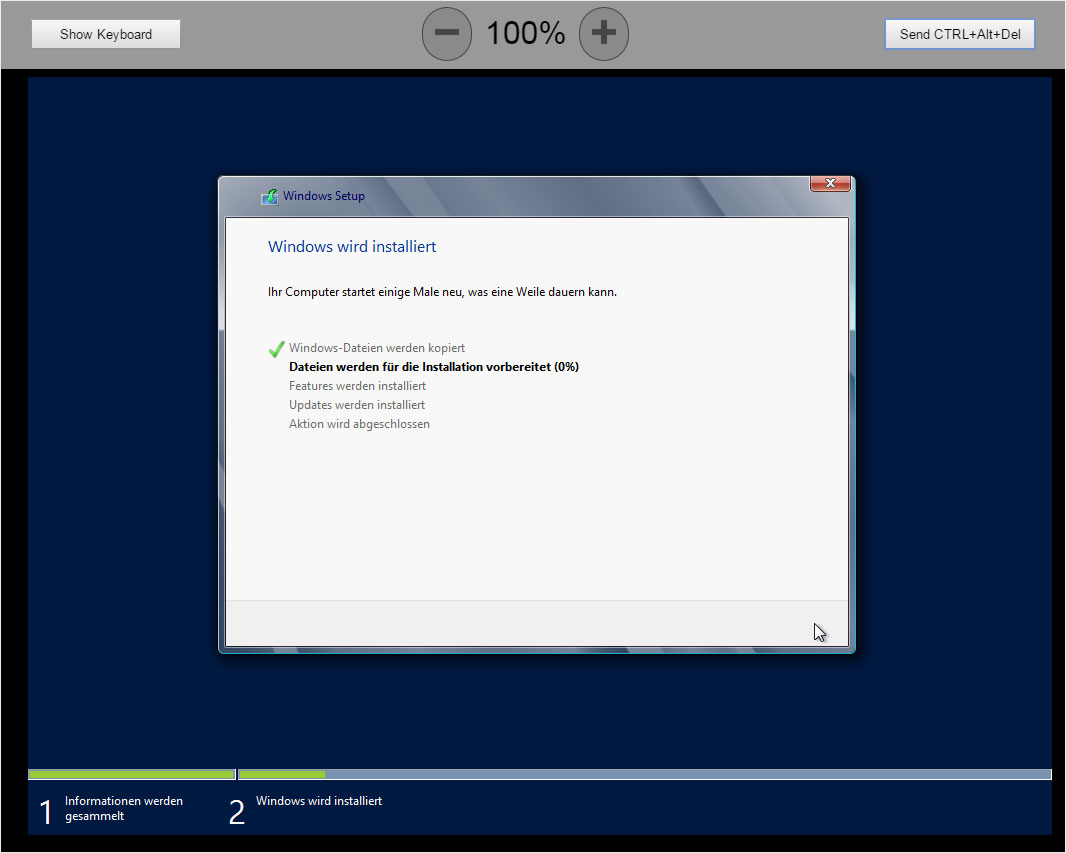The width and height of the screenshot is (1066, 853).
Task: Click the "Windows Setup" title bar text
Action: [x=324, y=196]
